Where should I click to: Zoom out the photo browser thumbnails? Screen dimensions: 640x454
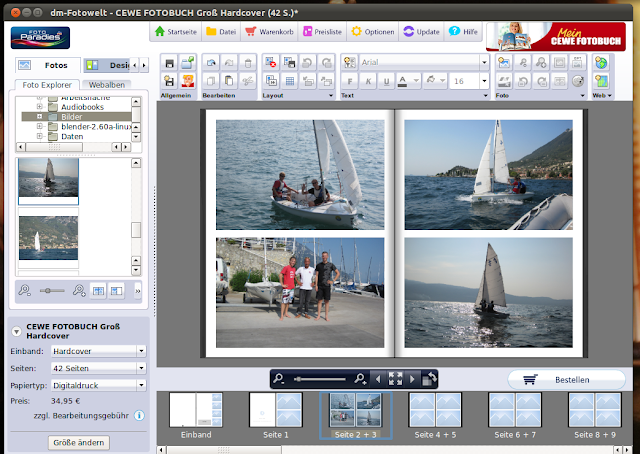[24, 290]
